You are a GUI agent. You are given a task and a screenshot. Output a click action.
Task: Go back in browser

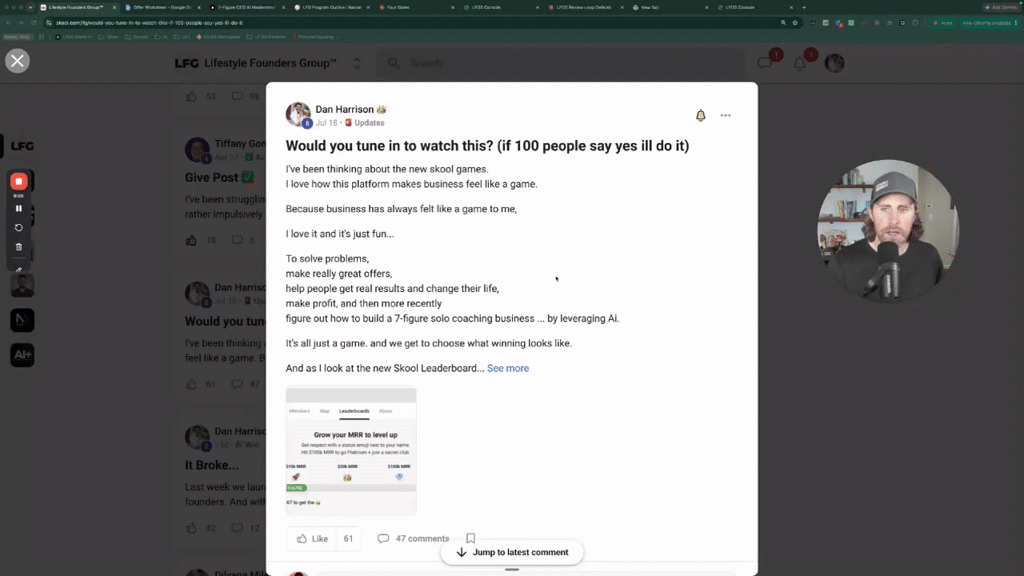(x=8, y=23)
